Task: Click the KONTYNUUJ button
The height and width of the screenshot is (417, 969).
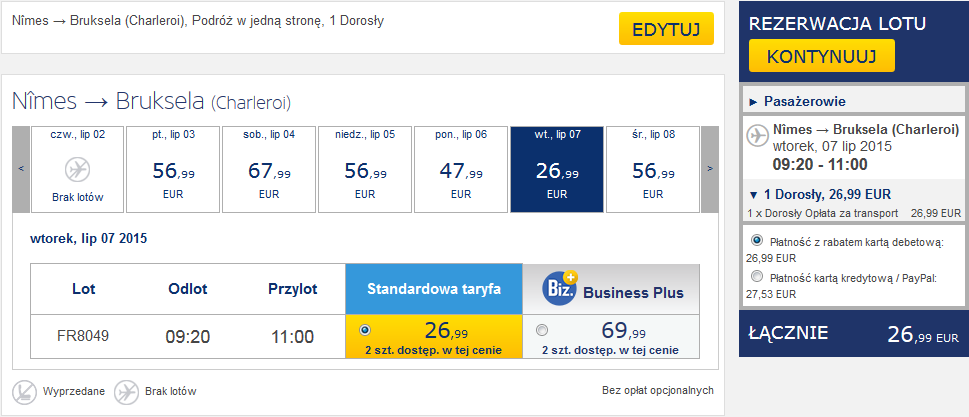Action: pos(821,56)
